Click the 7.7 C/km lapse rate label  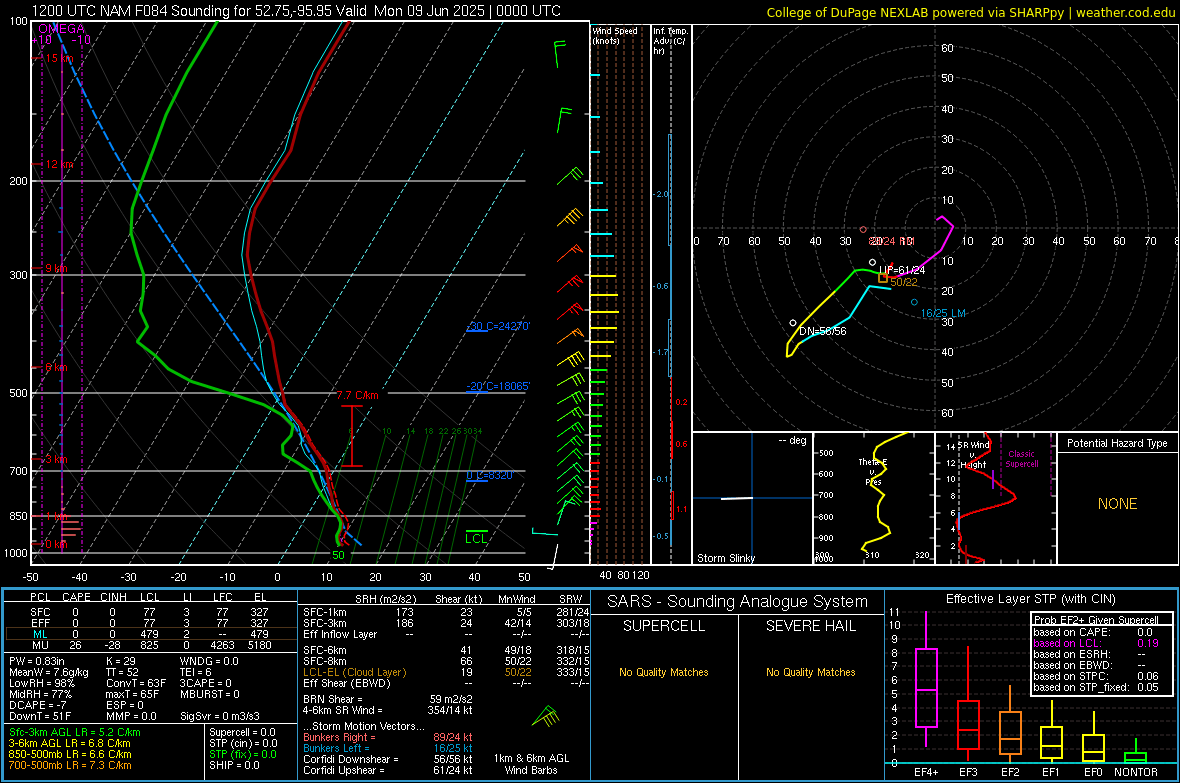point(357,395)
